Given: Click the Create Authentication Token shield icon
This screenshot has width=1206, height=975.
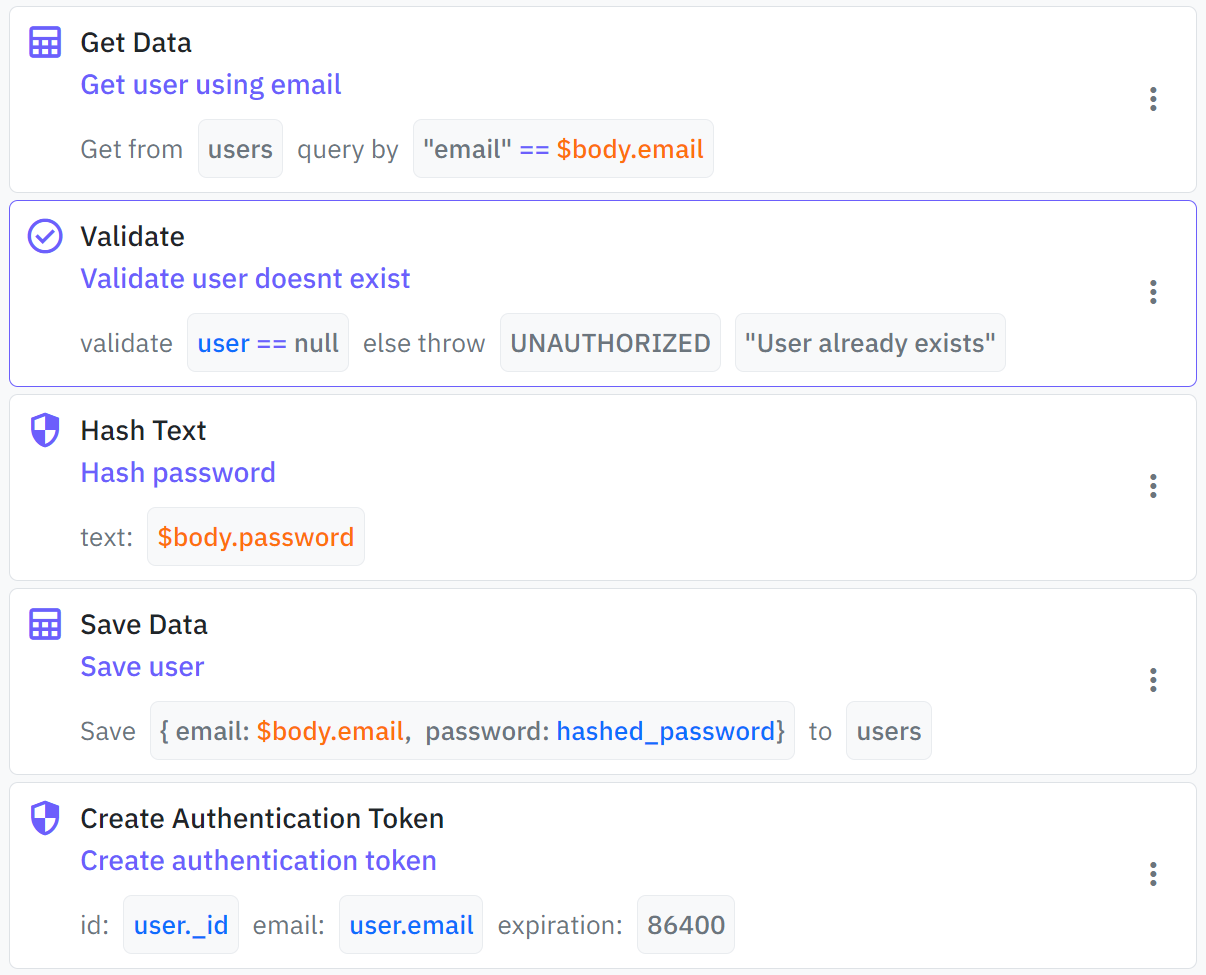Looking at the screenshot, I should [45, 818].
